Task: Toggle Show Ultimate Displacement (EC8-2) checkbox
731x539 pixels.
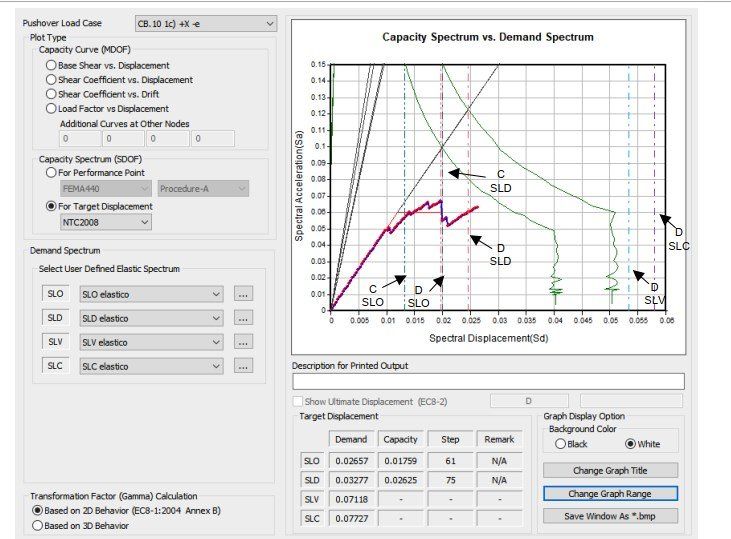Action: [x=297, y=401]
